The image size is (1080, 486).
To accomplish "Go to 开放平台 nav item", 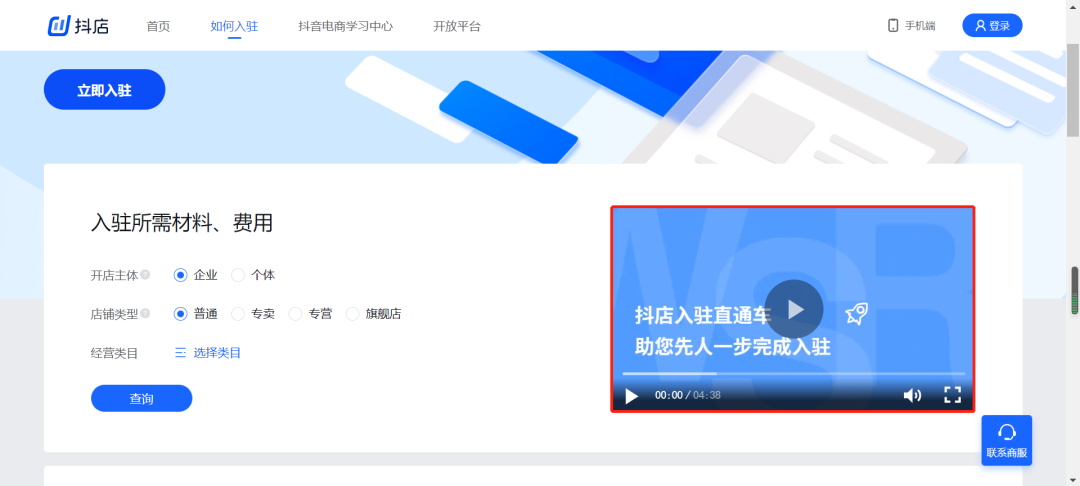I will pyautogui.click(x=457, y=27).
